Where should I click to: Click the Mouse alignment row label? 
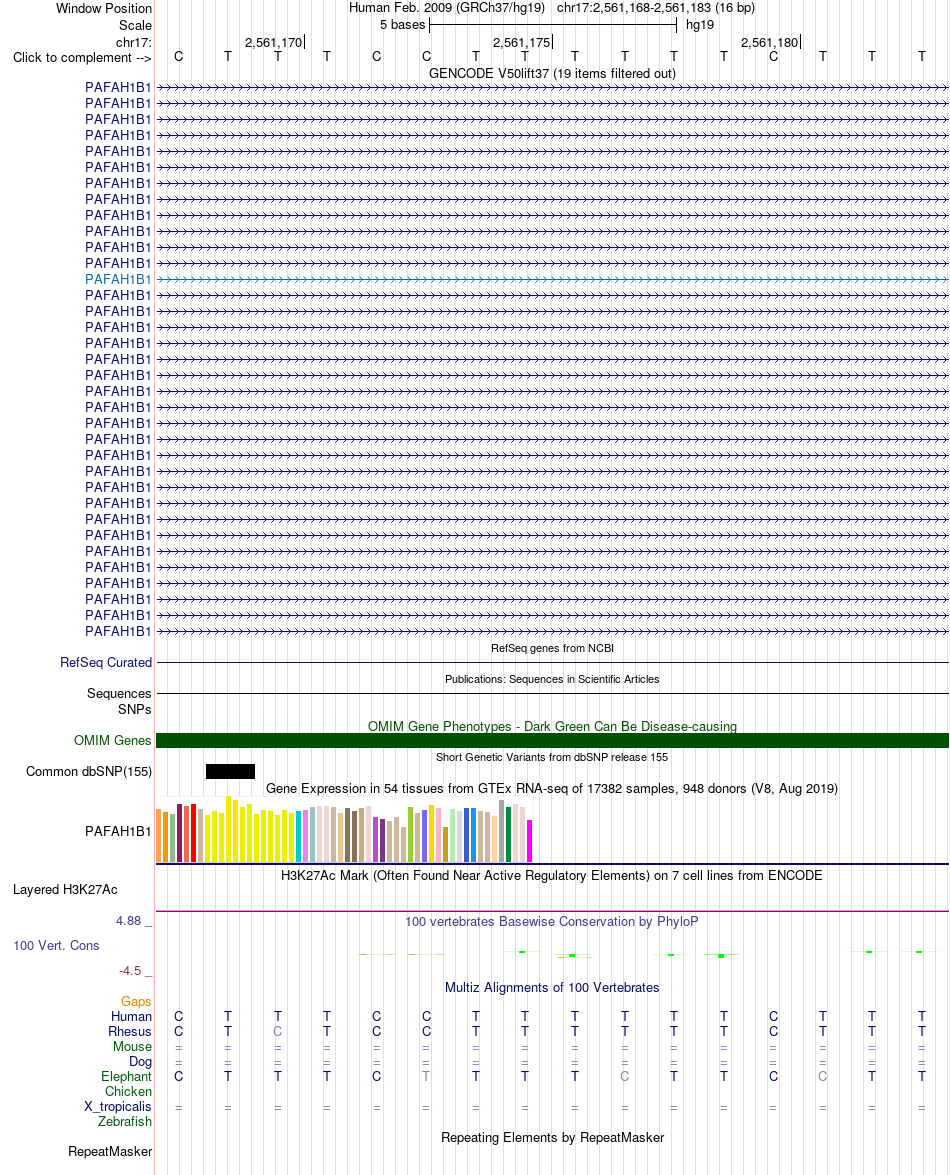point(133,1047)
